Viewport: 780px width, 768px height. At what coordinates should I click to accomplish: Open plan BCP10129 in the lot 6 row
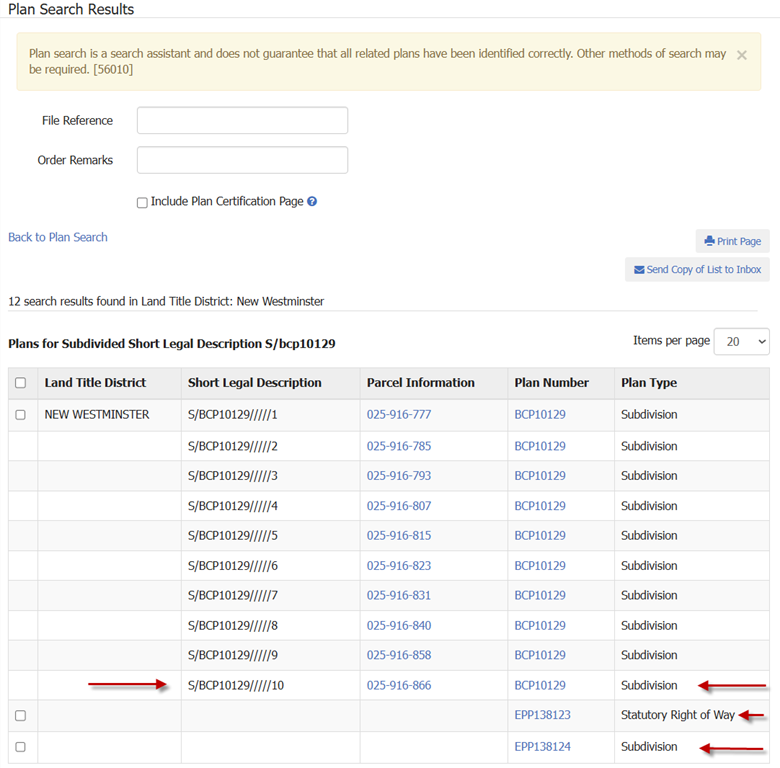[x=540, y=566]
